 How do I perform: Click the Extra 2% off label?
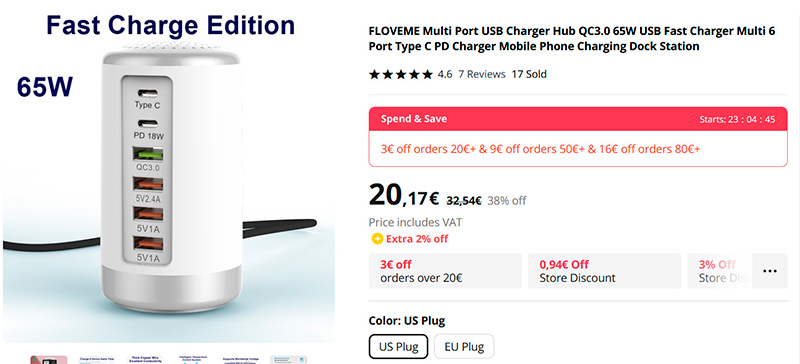(x=417, y=238)
